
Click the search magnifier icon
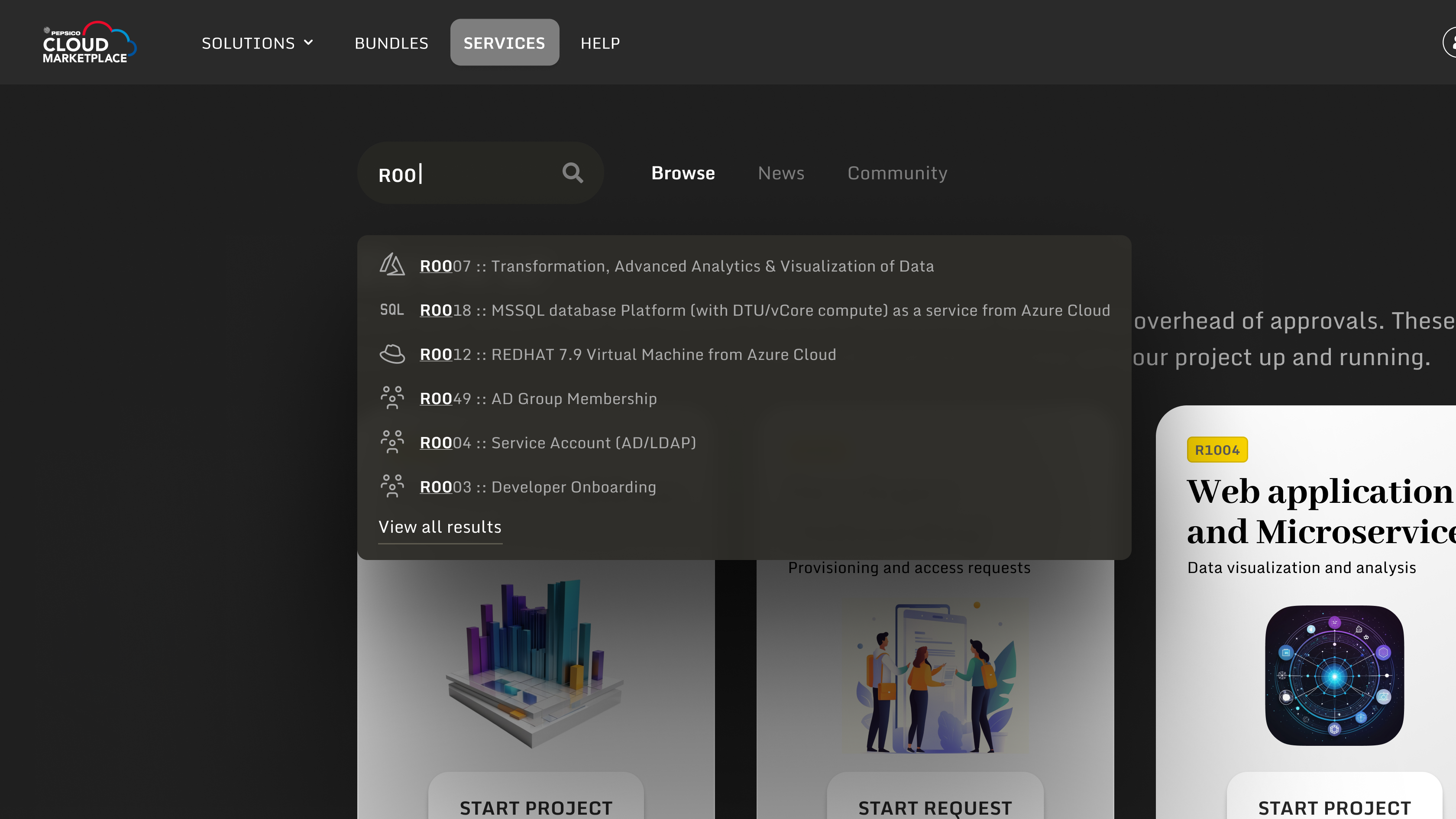pyautogui.click(x=572, y=172)
